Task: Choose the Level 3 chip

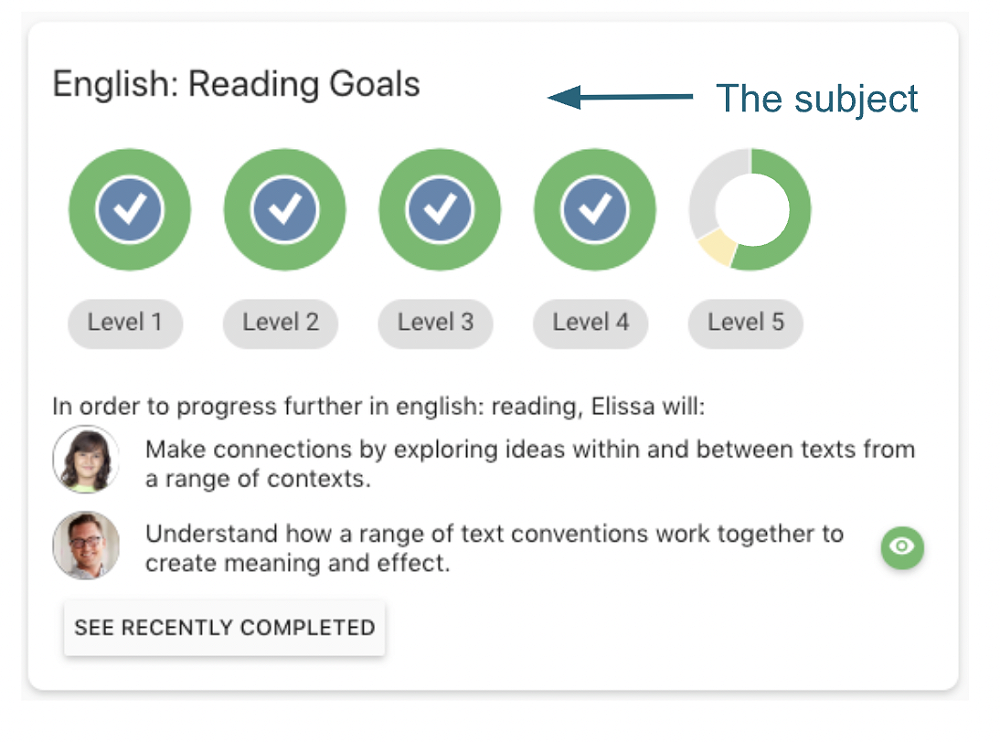Action: point(435,323)
